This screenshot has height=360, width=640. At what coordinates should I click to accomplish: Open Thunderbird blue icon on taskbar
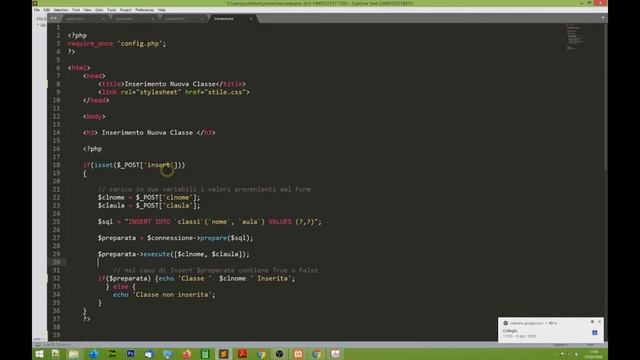pos(93,354)
